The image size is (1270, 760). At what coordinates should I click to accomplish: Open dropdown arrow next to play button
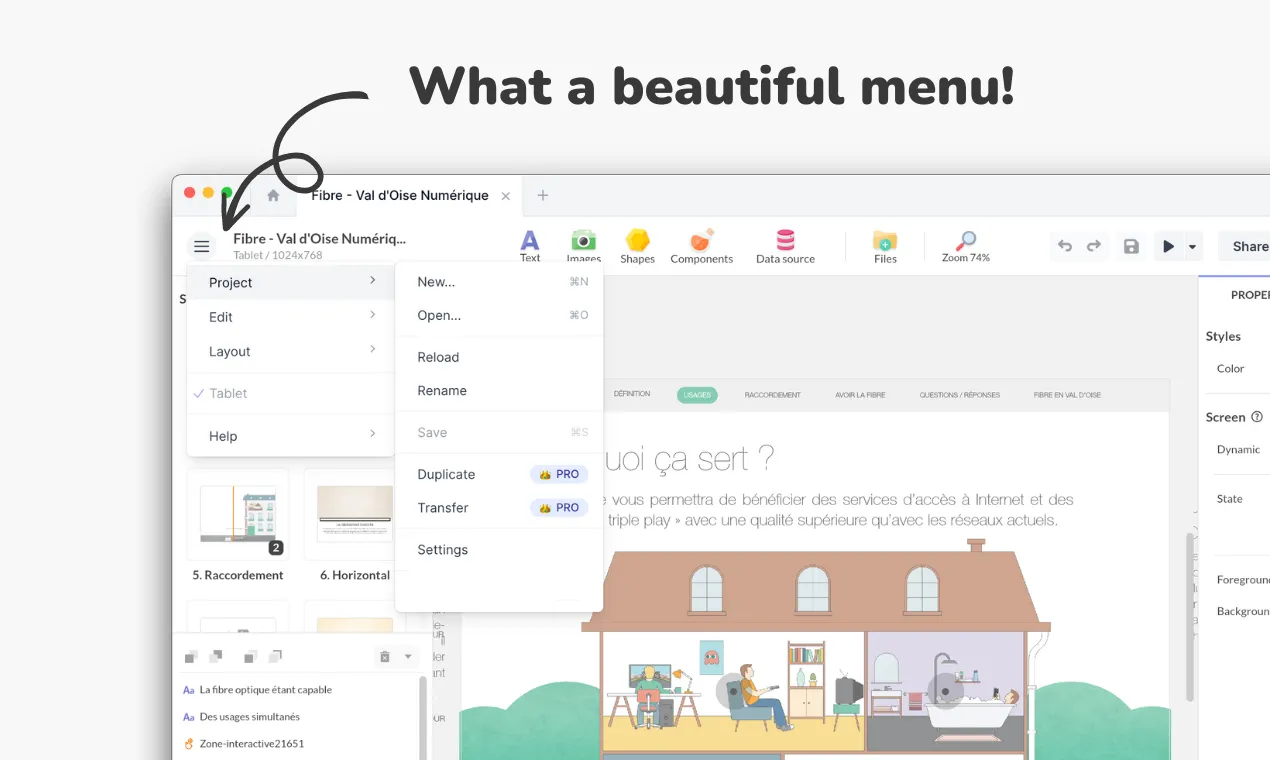click(x=1192, y=246)
